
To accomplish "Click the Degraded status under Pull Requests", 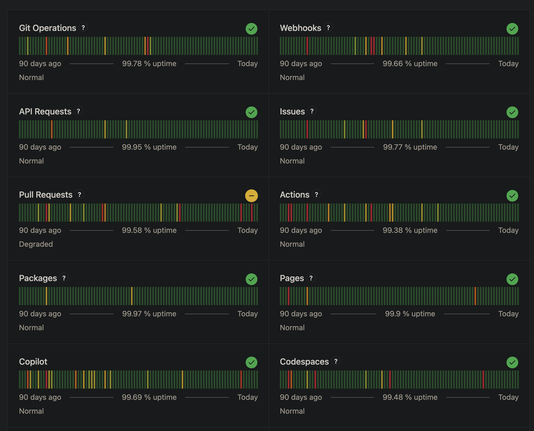I will [36, 244].
